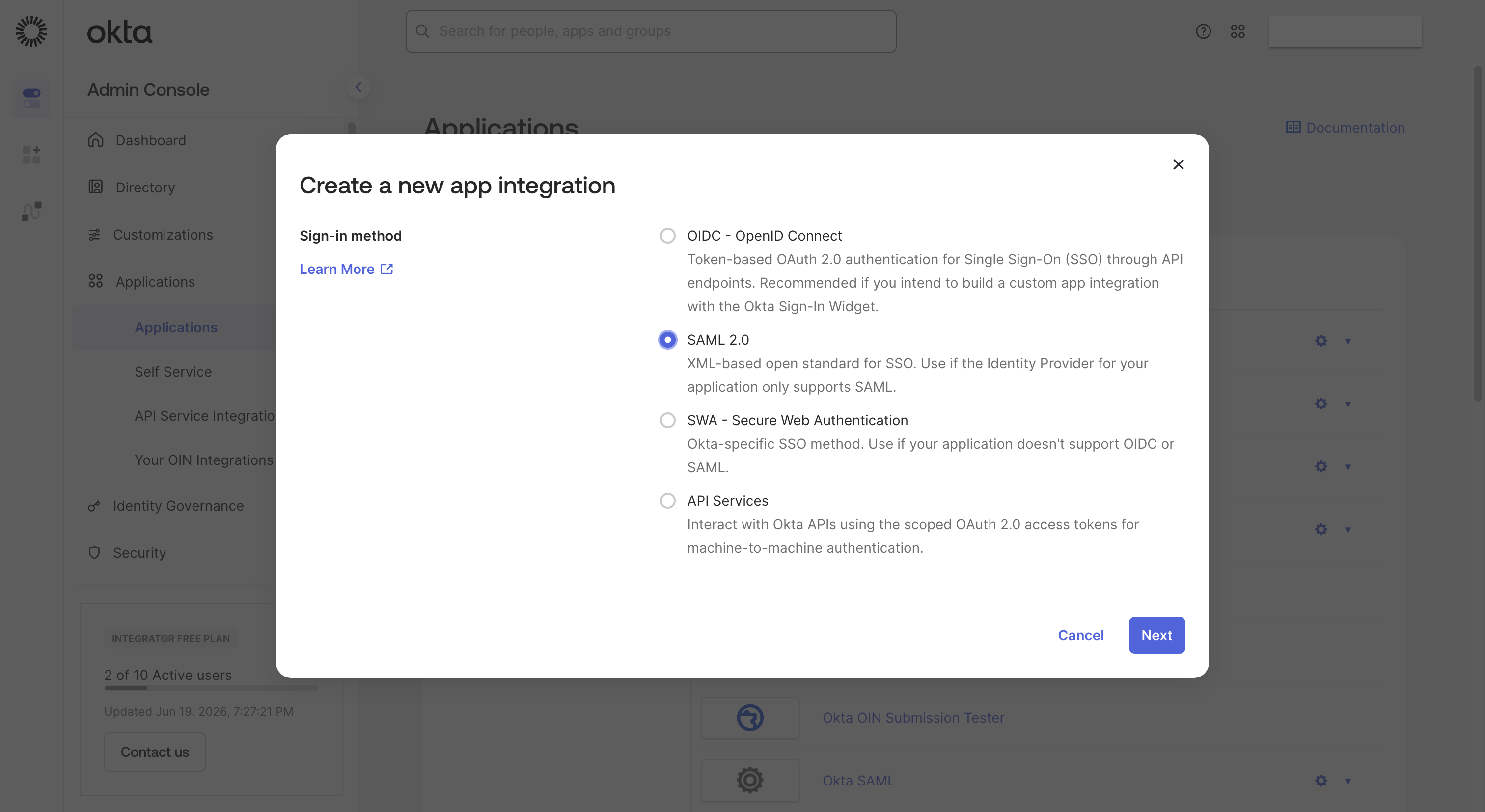Click Cancel in the dialog
Screen dimensions: 1485x812
tap(1081, 635)
